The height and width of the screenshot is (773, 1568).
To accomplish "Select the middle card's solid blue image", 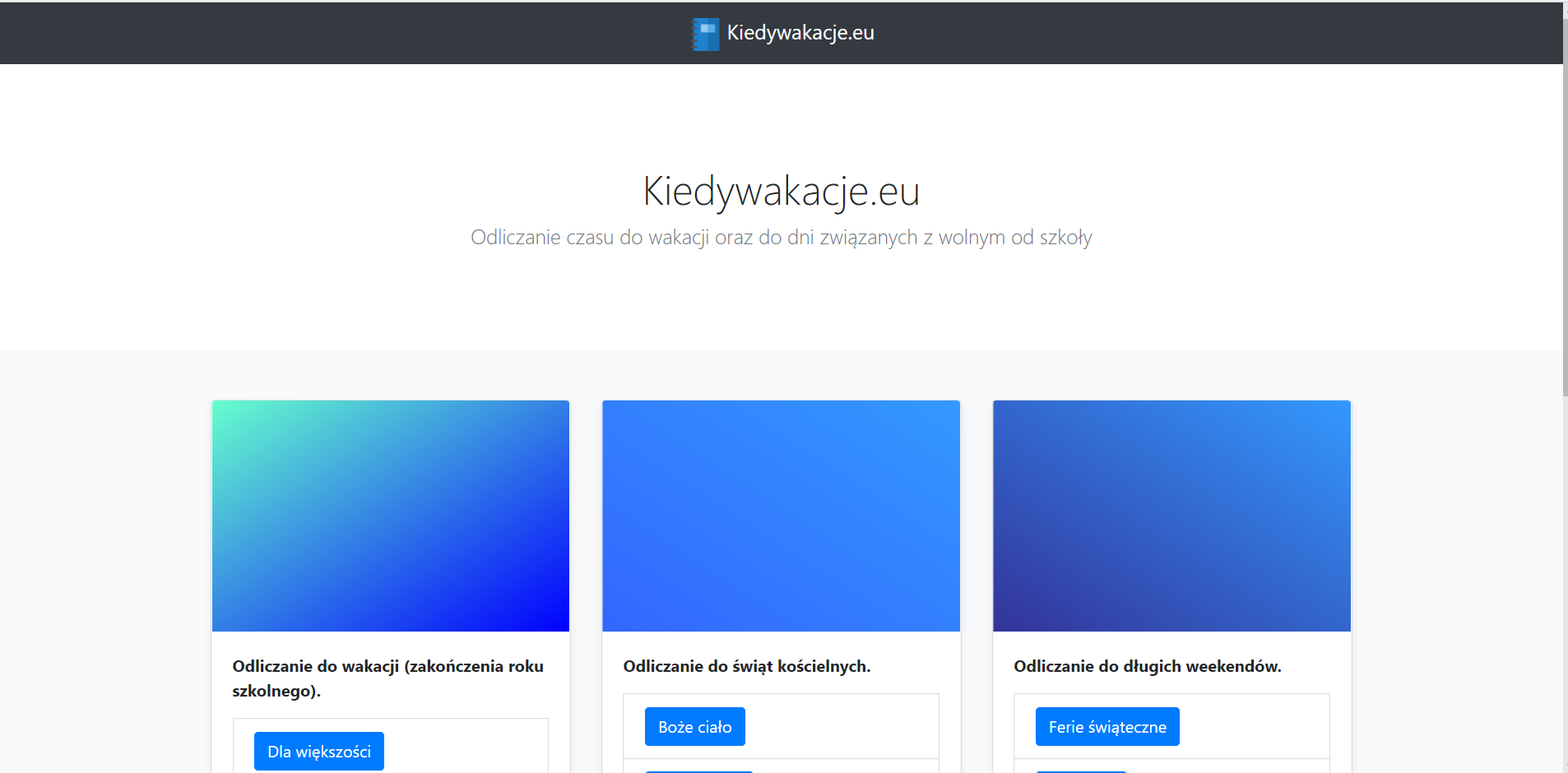I will tap(781, 516).
